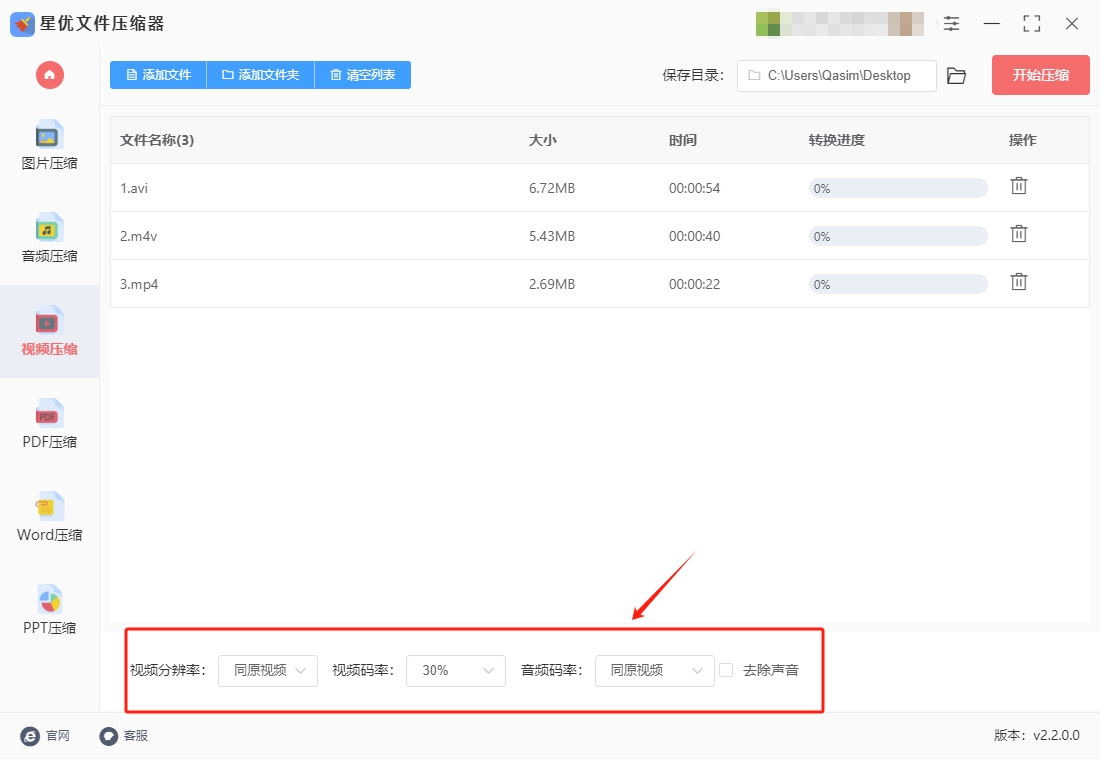
Task: Click size value 2.69MB
Action: coord(552,284)
